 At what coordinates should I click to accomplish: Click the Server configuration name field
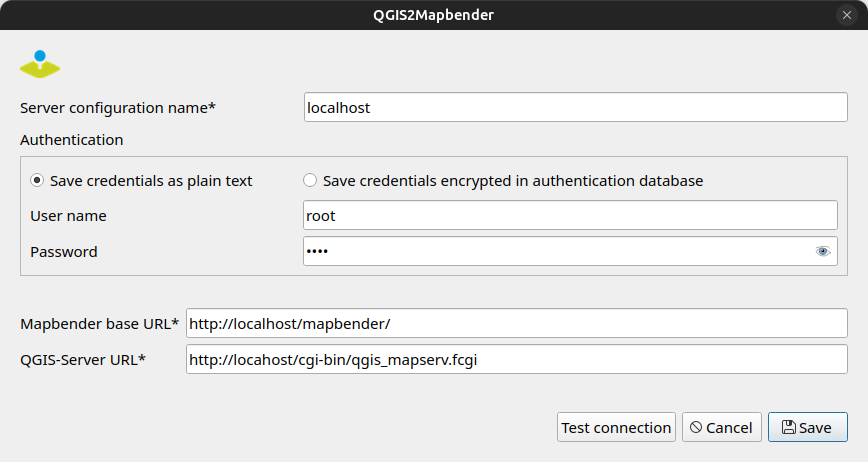pos(575,107)
